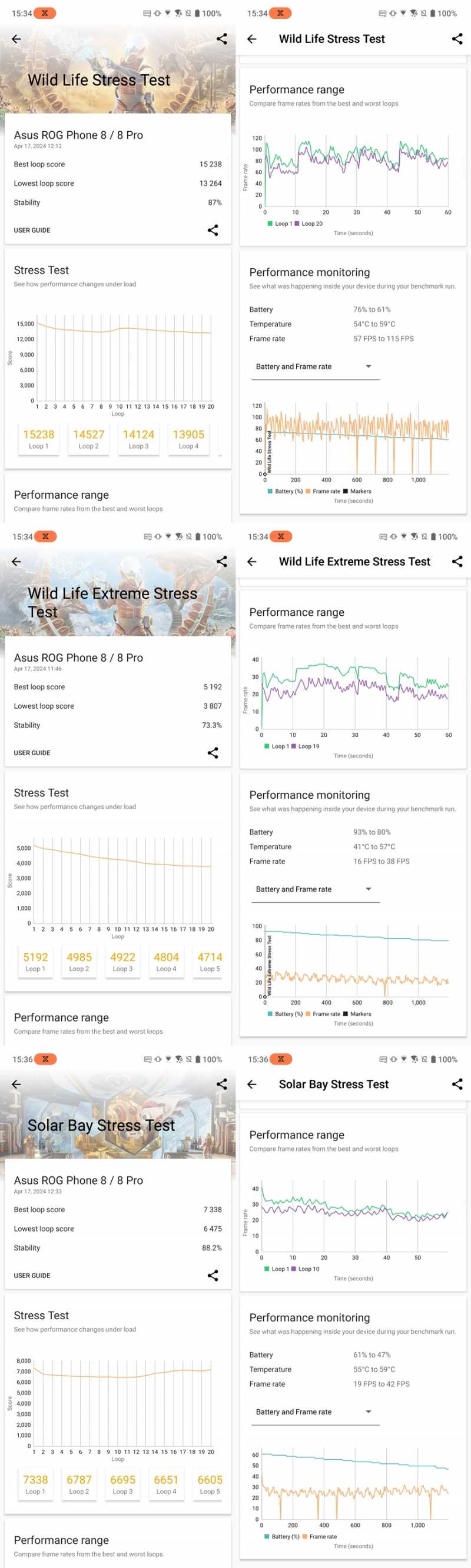Back arrow above Wild Life Extreme Stress Test banner

click(16, 562)
